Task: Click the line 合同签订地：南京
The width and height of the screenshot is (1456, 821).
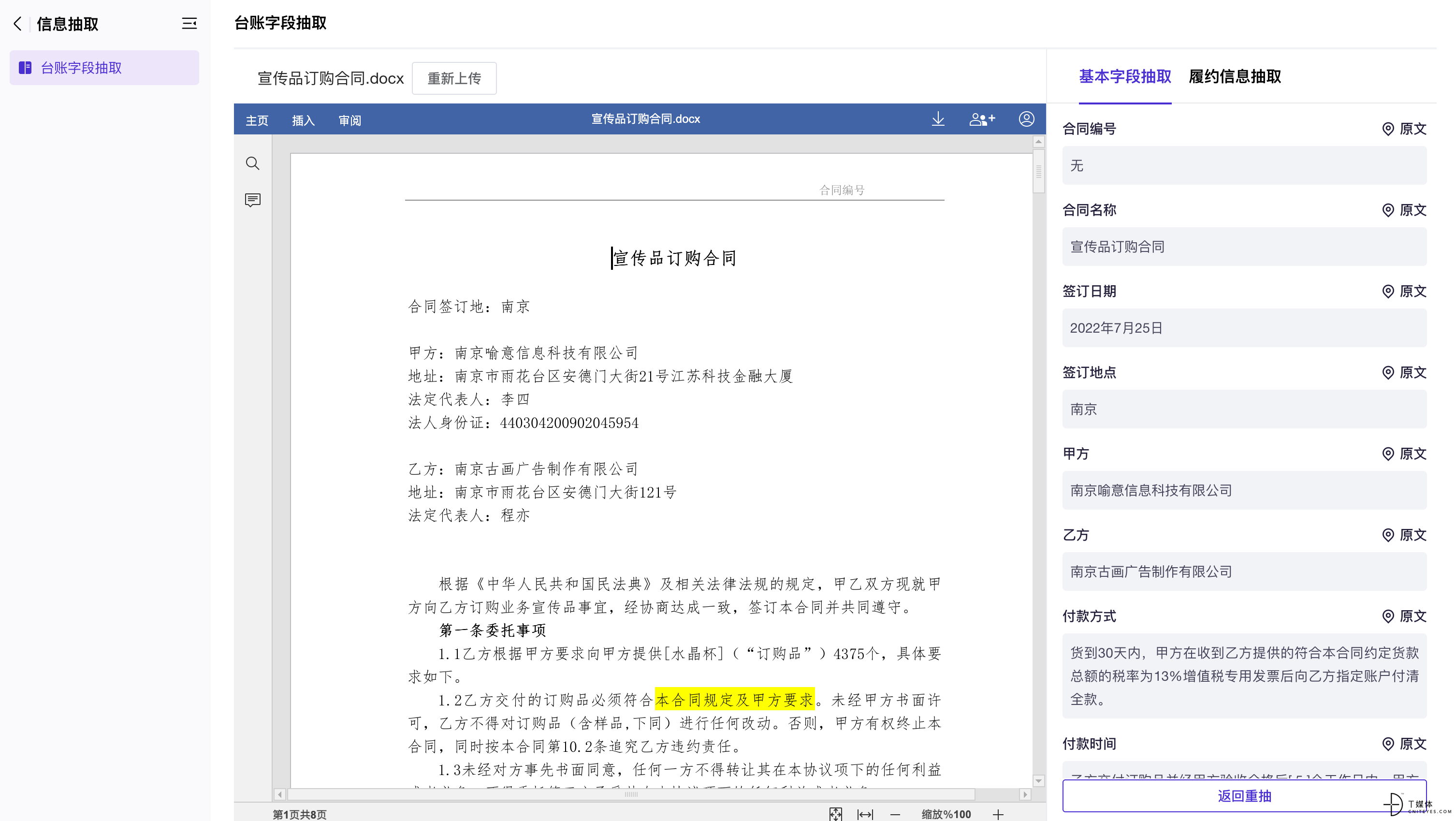Action: [468, 307]
